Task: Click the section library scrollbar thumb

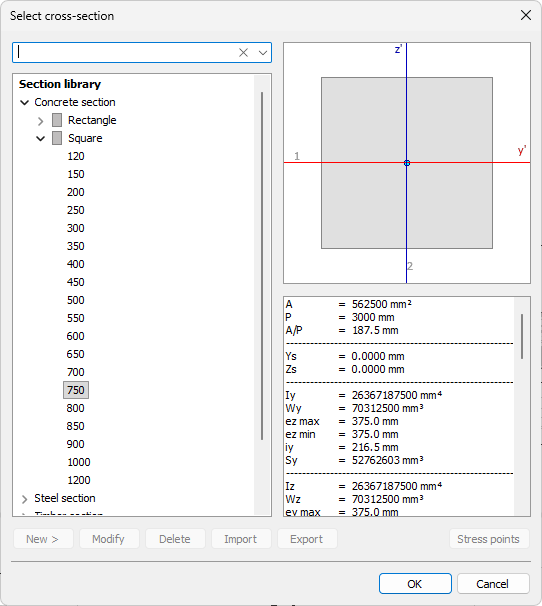Action: tap(262, 266)
